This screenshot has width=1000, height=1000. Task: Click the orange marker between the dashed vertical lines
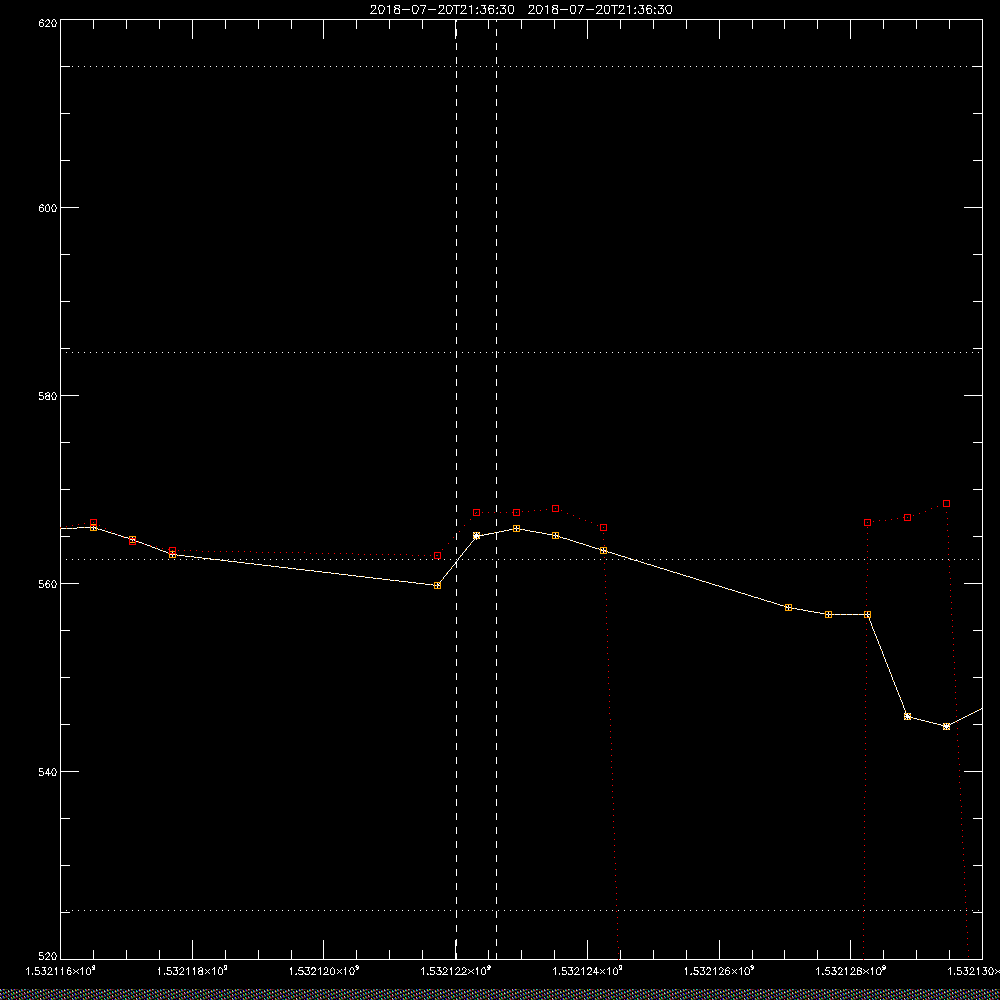coord(476,536)
